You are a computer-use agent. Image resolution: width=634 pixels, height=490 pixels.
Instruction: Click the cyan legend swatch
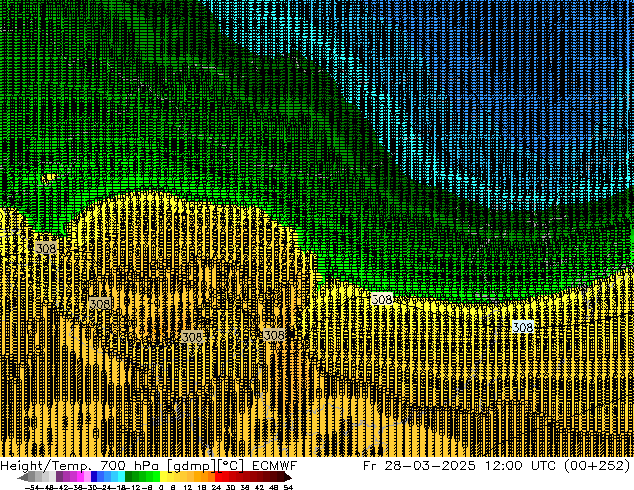point(122,477)
